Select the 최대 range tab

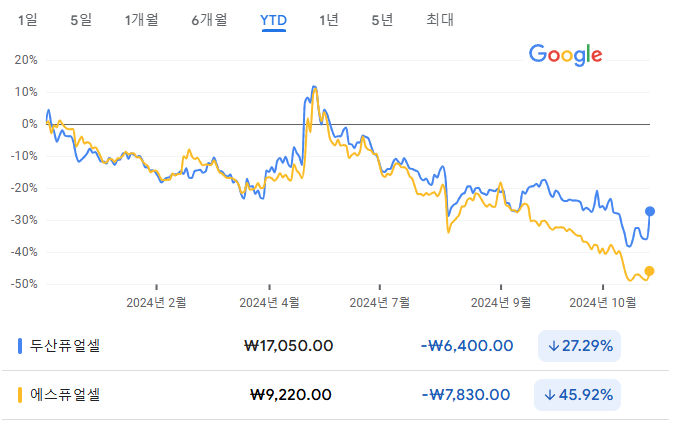coord(440,20)
